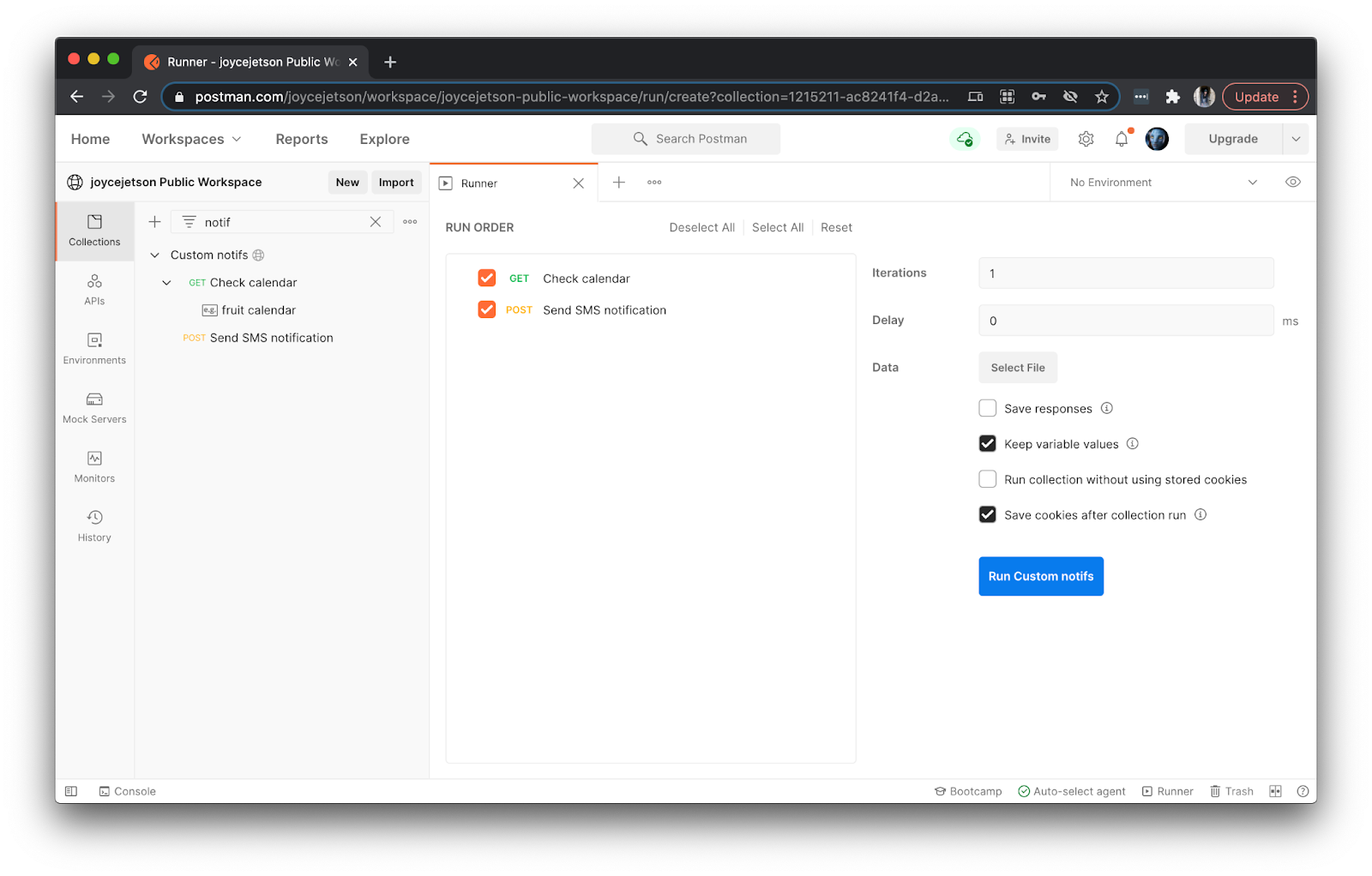Collapse the Check calendar request examples

coord(167,282)
